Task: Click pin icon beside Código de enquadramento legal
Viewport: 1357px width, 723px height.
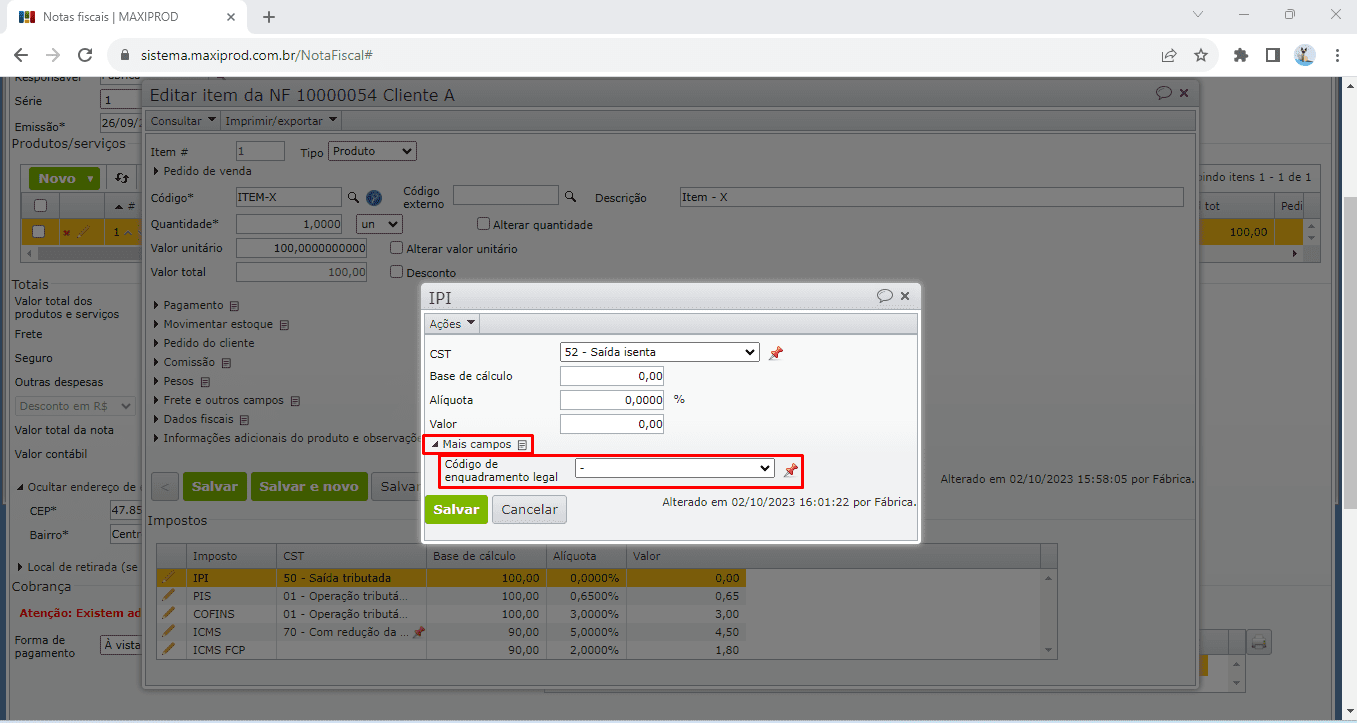Action: coord(790,469)
